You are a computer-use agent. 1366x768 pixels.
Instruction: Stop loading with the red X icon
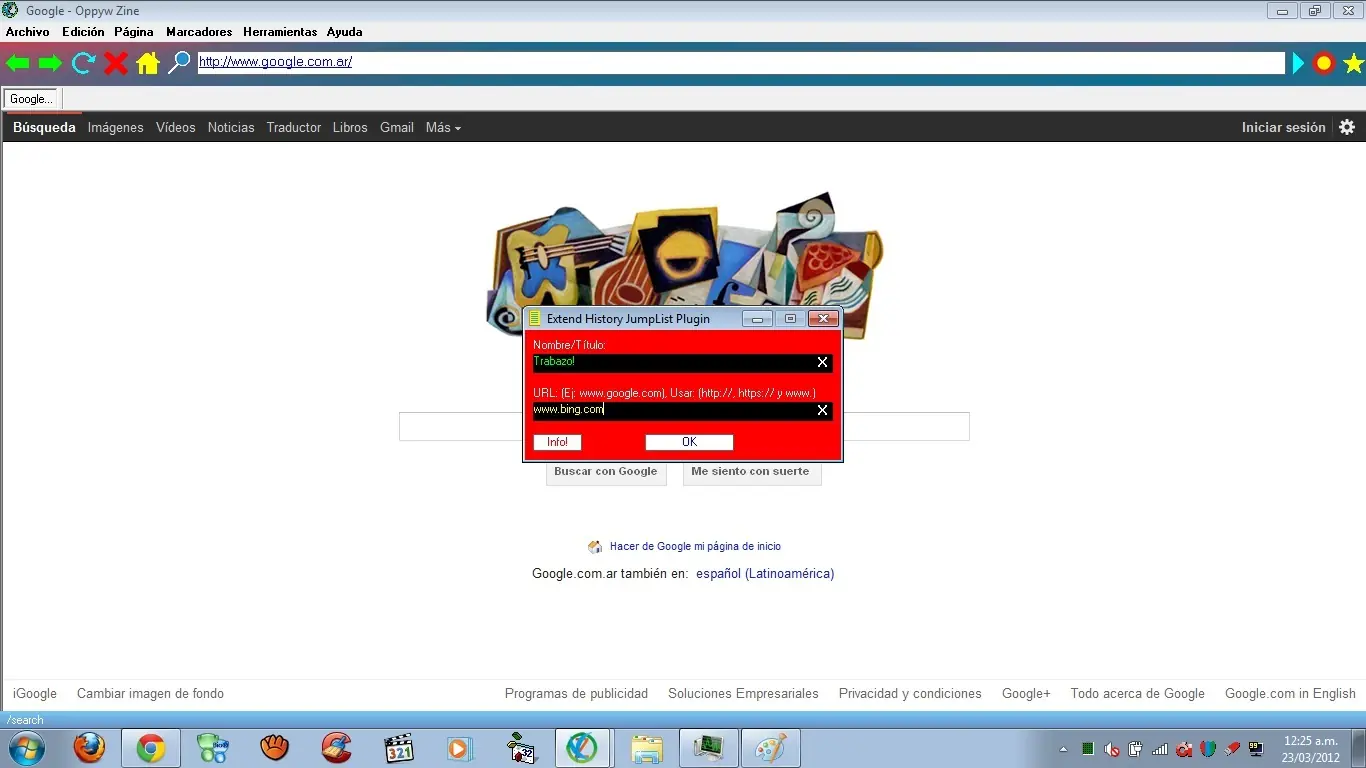pos(116,64)
